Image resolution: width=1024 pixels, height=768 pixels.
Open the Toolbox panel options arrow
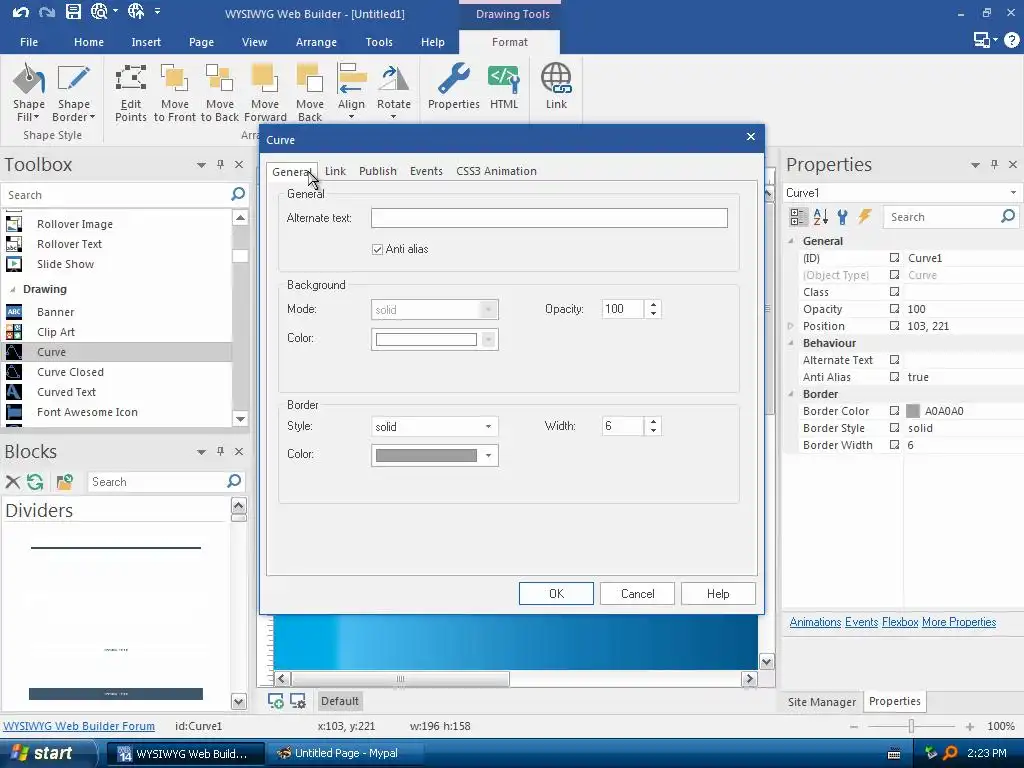201,165
